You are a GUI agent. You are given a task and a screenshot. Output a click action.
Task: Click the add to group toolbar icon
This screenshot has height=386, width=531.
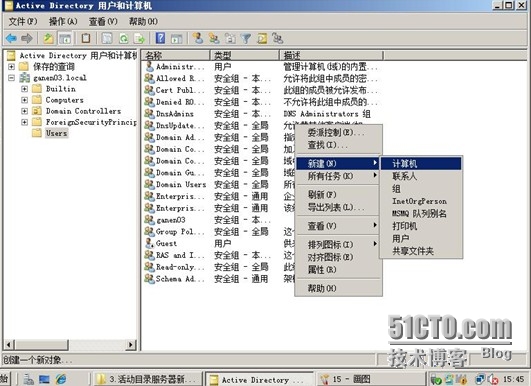[278, 38]
